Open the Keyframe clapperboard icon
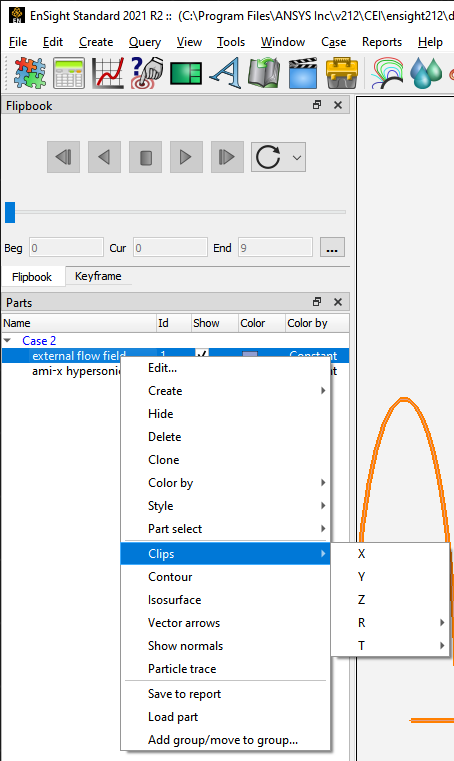The width and height of the screenshot is (454, 761). 303,73
